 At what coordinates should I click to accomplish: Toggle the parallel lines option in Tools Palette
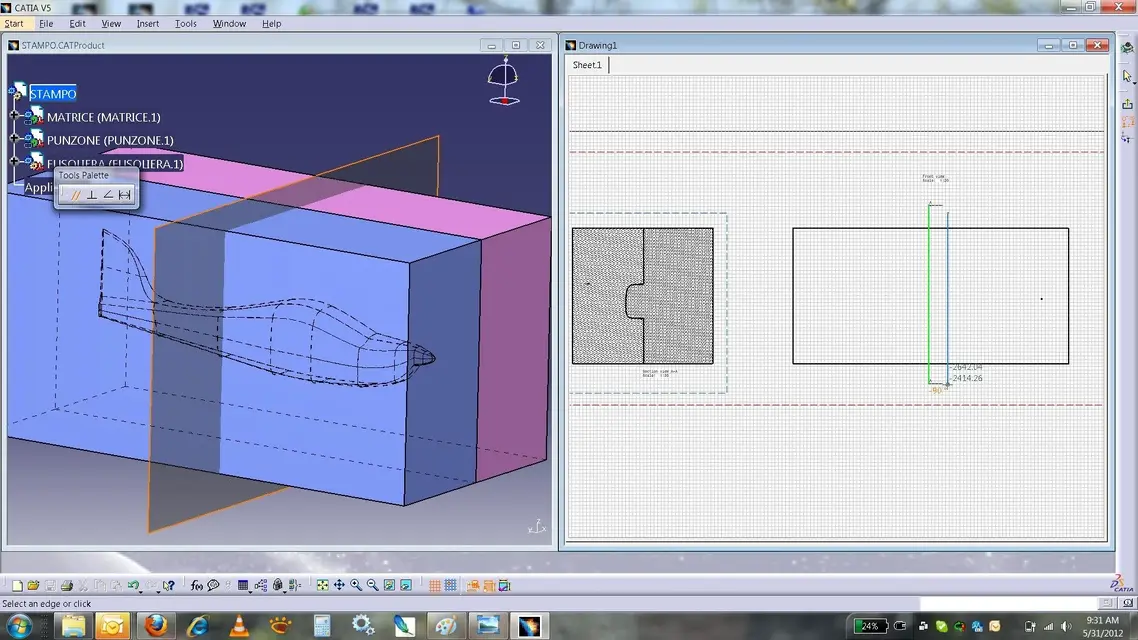tap(75, 195)
